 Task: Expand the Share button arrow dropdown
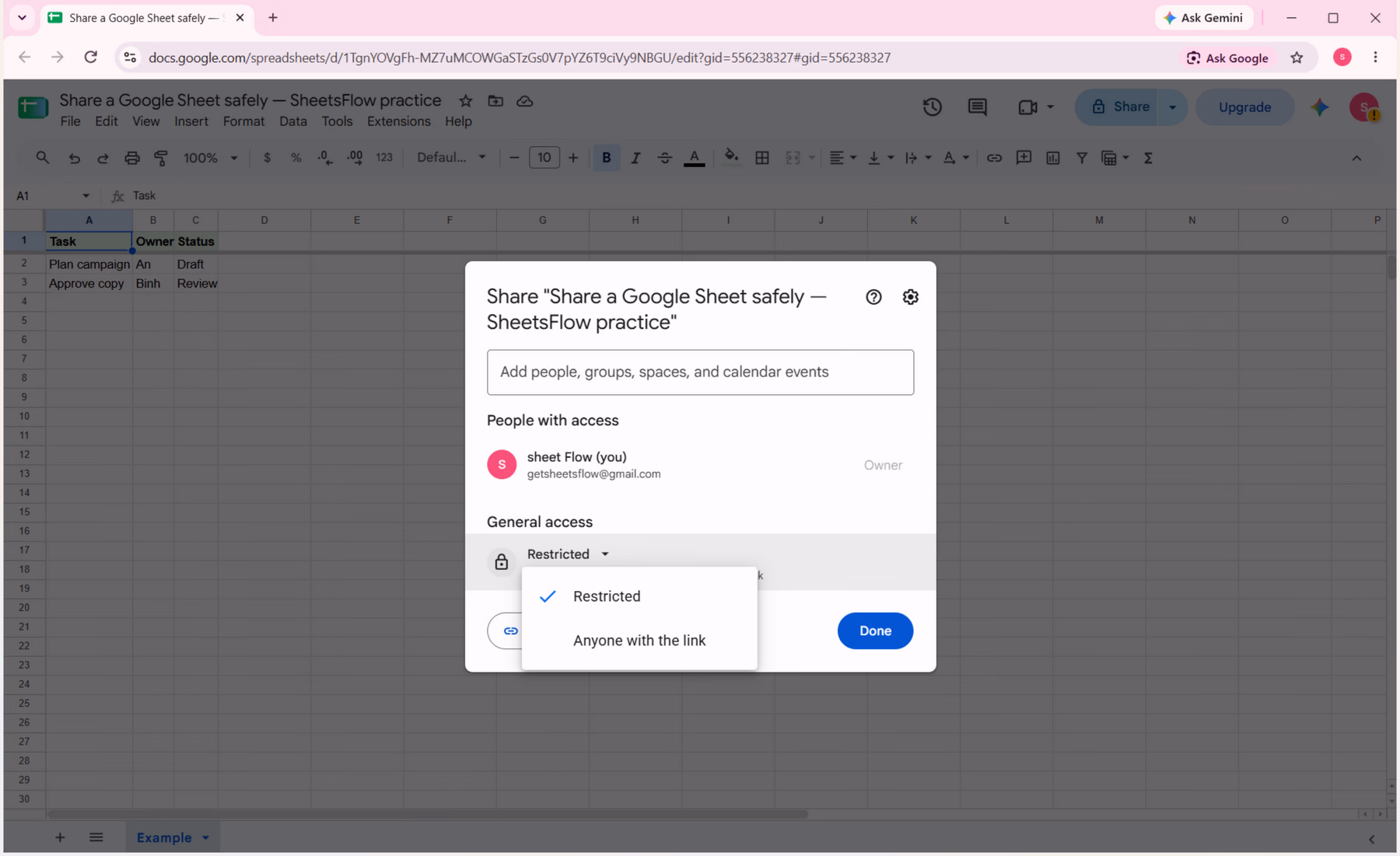click(x=1172, y=107)
